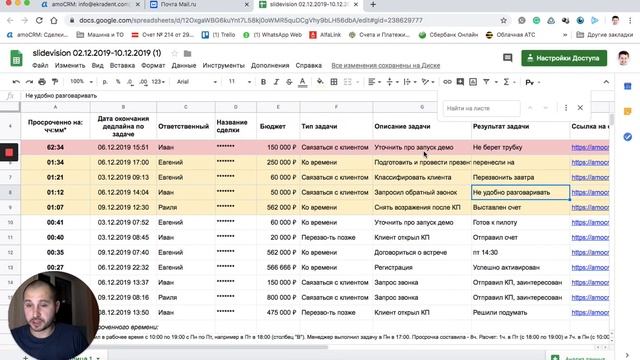The image size is (640, 360).
Task: Open vertical align dropdown
Action: point(392,82)
